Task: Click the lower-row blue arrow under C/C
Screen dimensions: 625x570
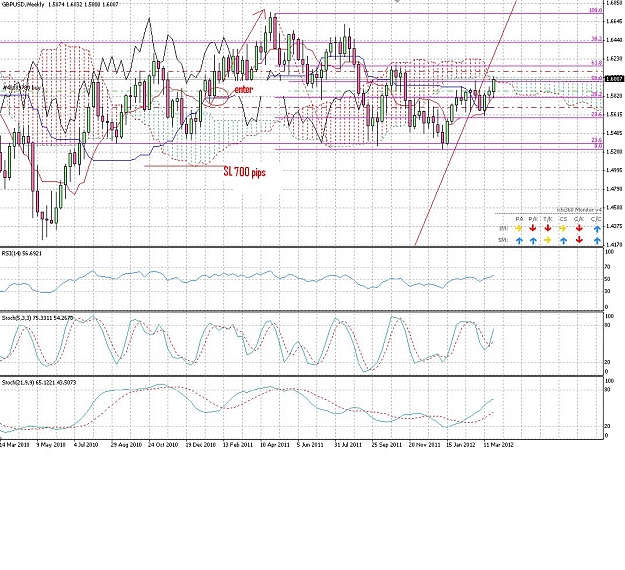Action: tap(597, 240)
